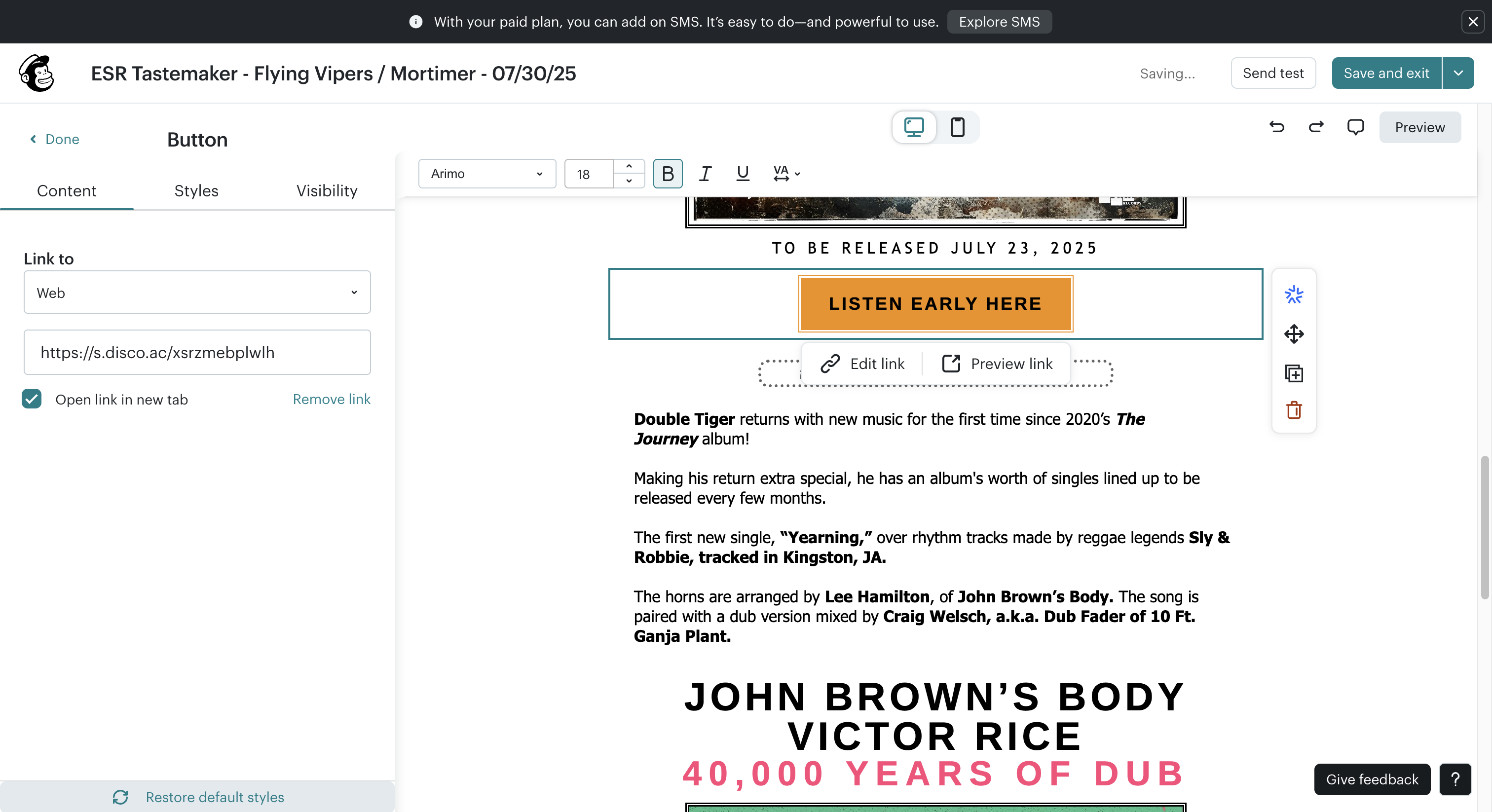The height and width of the screenshot is (812, 1492).
Task: Toggle underline formatting
Action: (x=743, y=173)
